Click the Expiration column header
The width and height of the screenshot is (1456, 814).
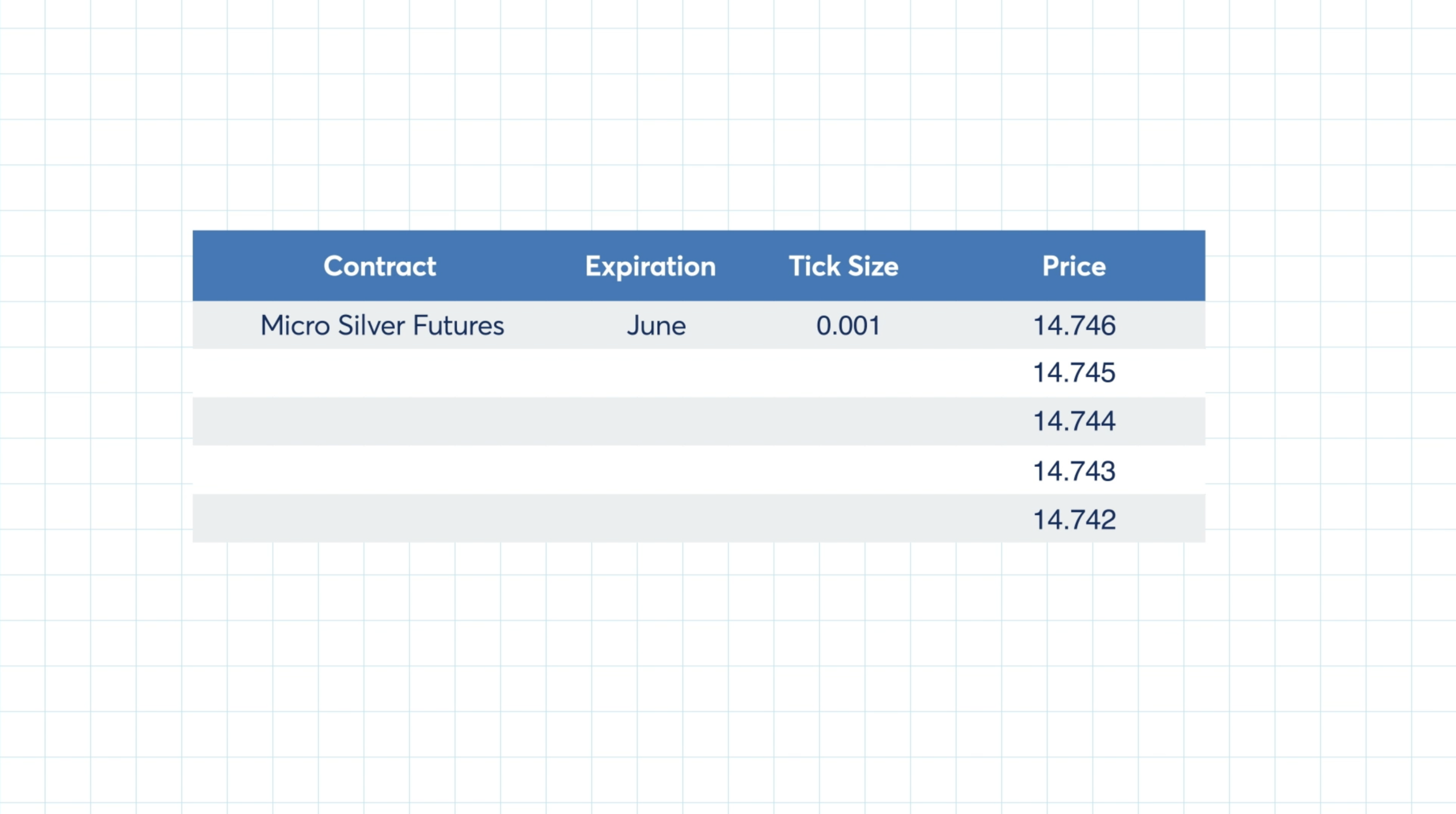[650, 266]
